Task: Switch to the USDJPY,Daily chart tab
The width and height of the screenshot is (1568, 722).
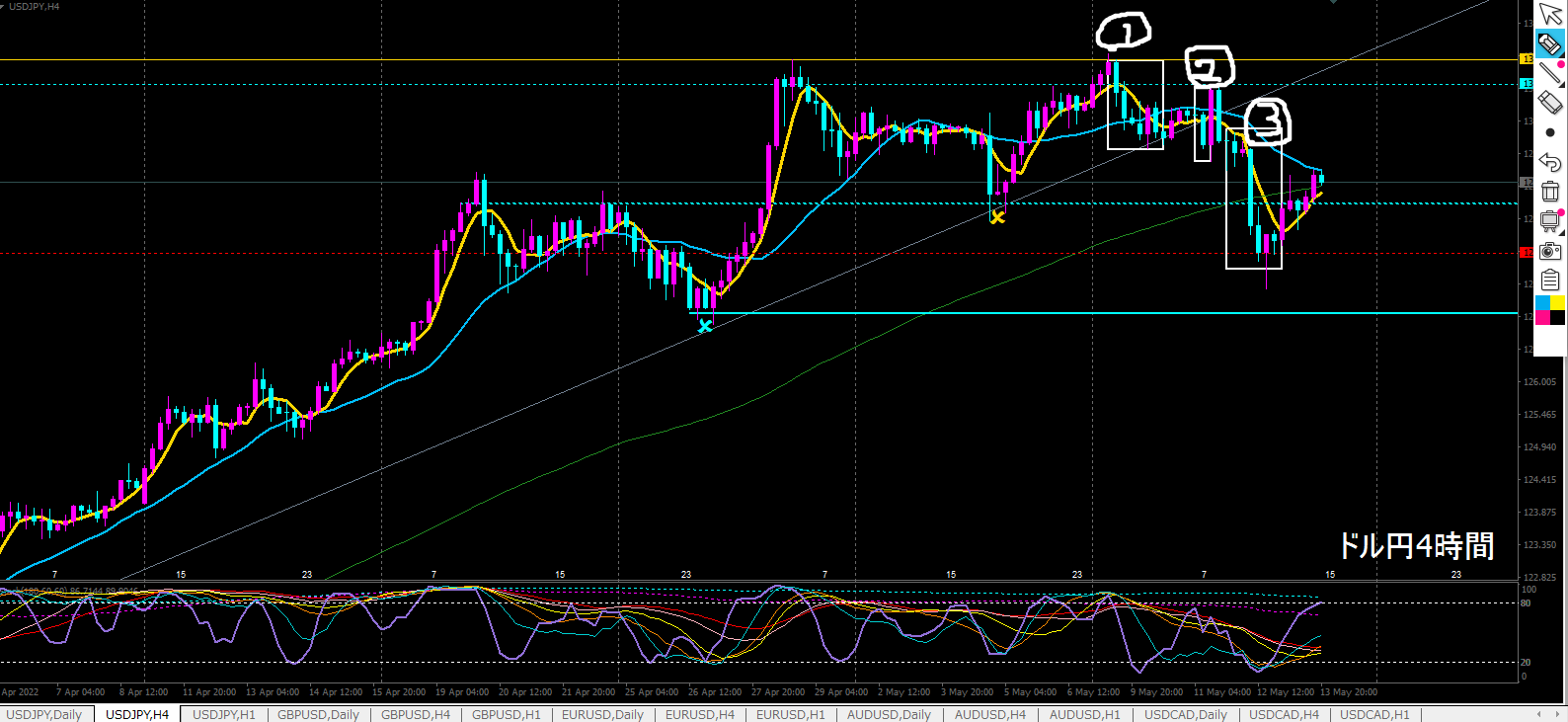Action: coord(44,714)
